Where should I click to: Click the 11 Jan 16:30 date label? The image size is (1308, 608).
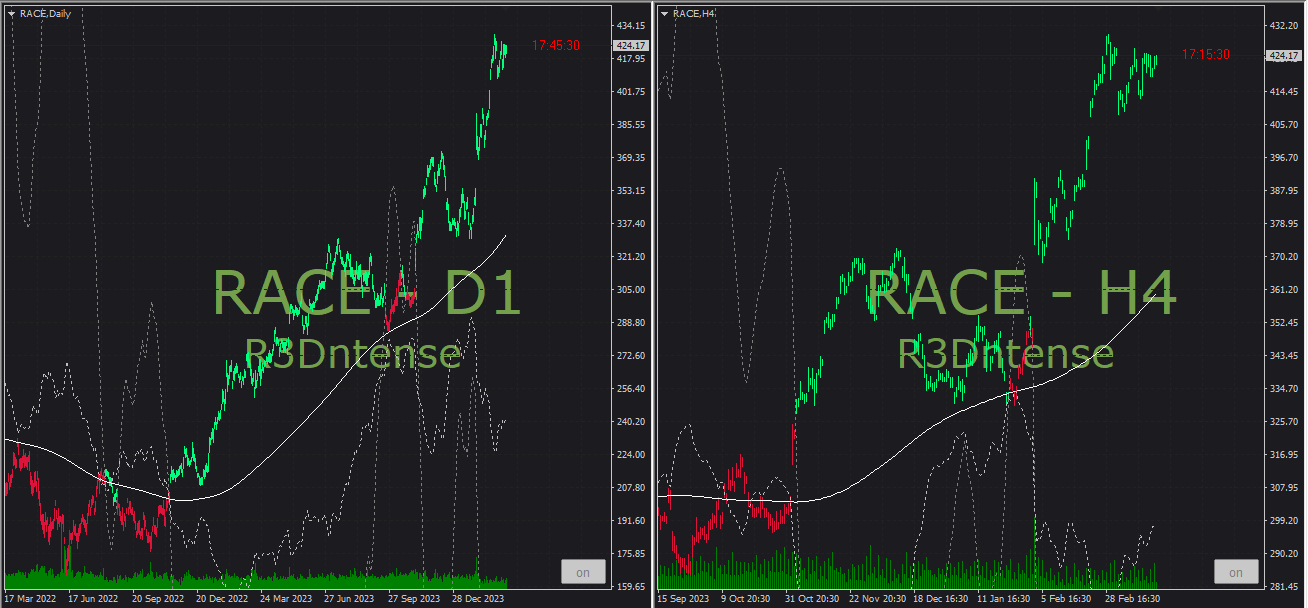1003,599
